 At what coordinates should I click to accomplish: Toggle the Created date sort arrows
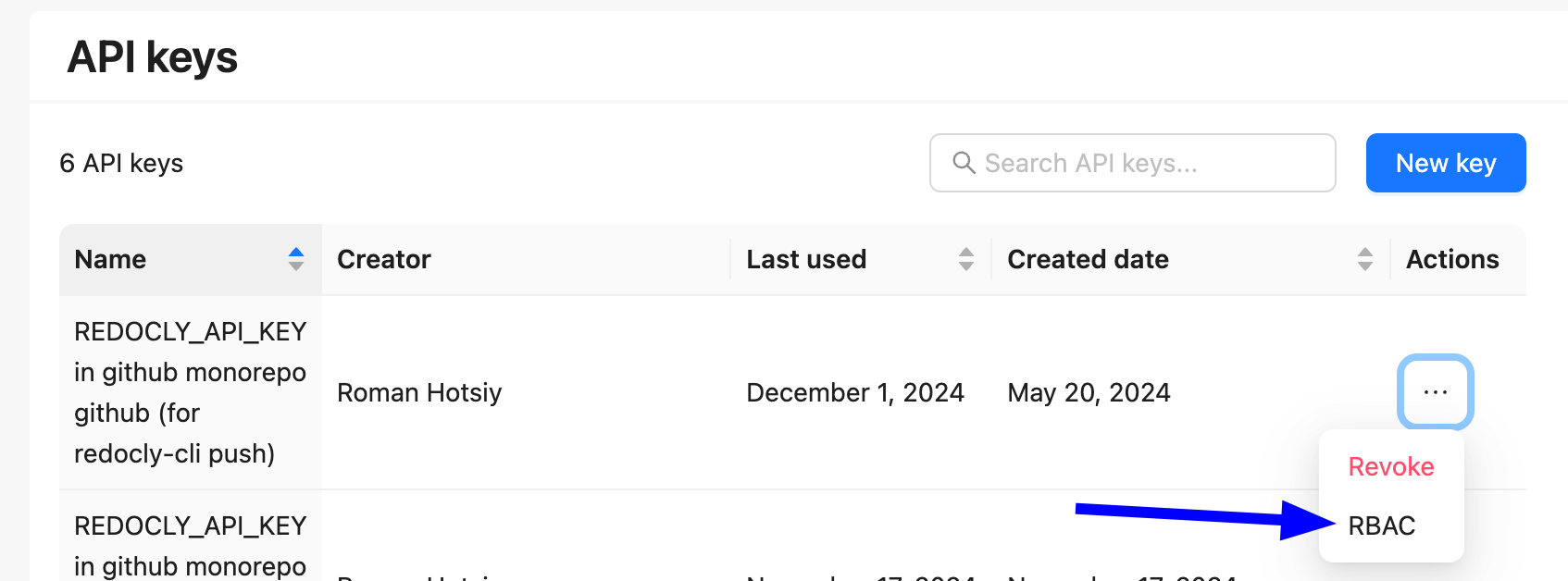[1364, 259]
